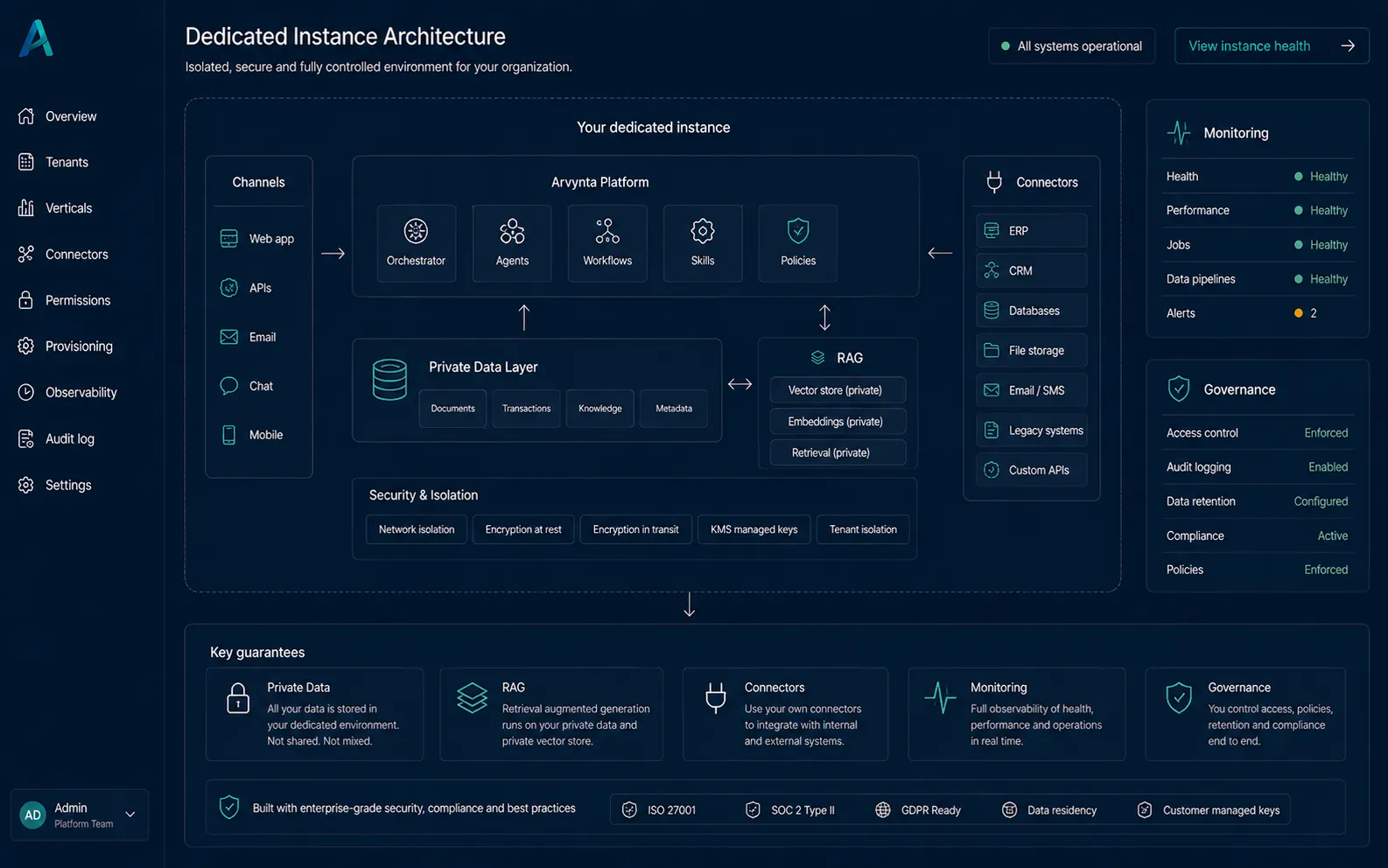Screen dimensions: 1388x868
Task: Navigate to Permissions page
Action: [x=78, y=300]
